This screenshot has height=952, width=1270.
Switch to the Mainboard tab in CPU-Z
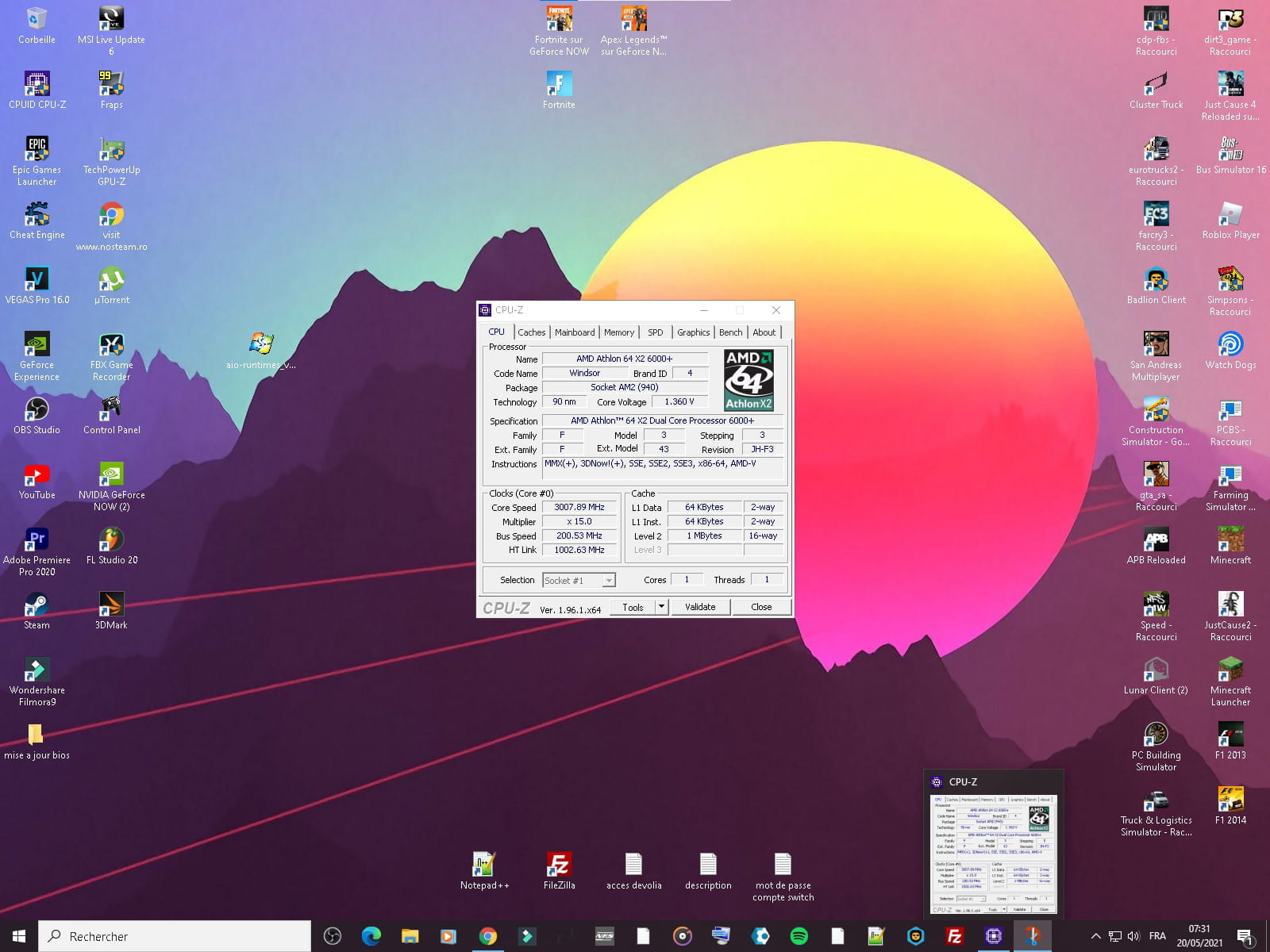pyautogui.click(x=575, y=332)
